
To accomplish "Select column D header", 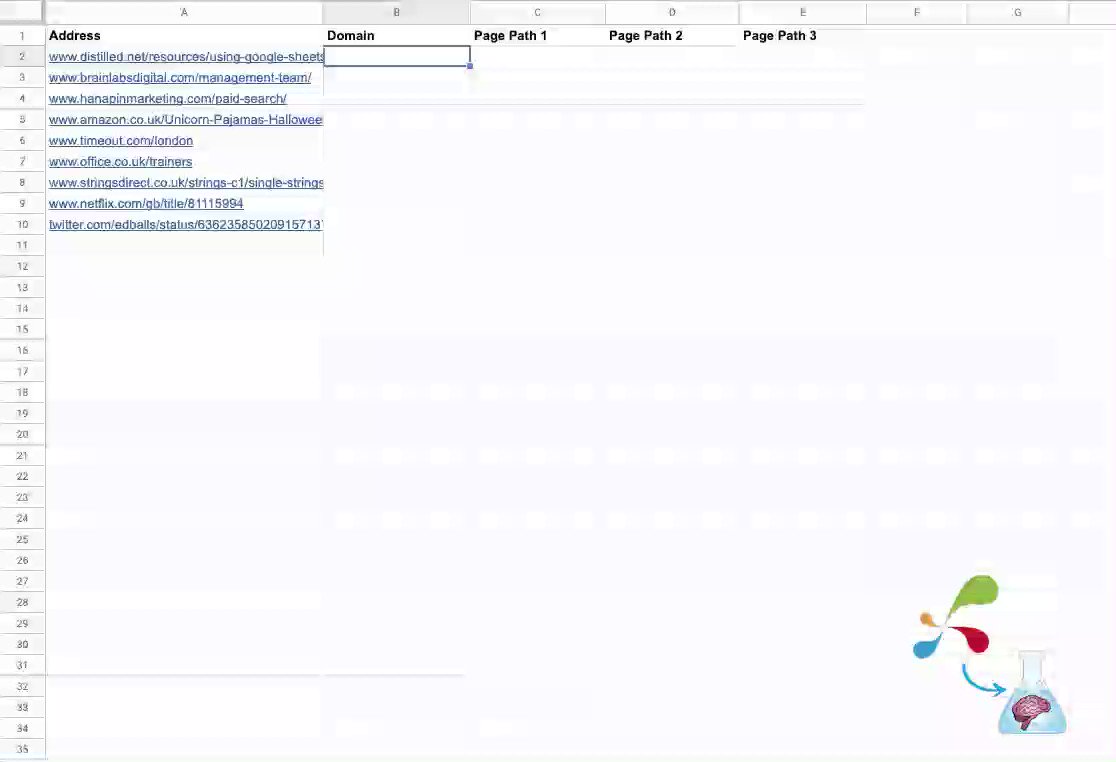I will coord(672,12).
